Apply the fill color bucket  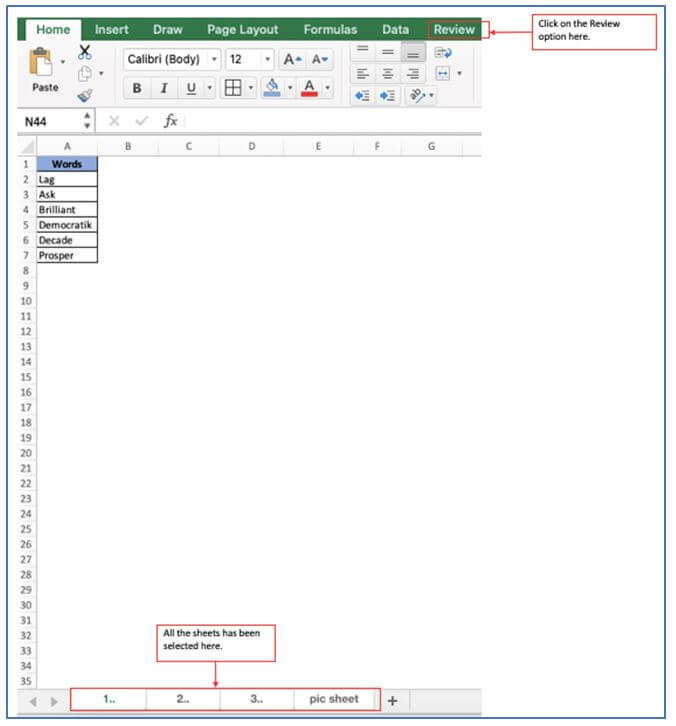click(x=272, y=87)
